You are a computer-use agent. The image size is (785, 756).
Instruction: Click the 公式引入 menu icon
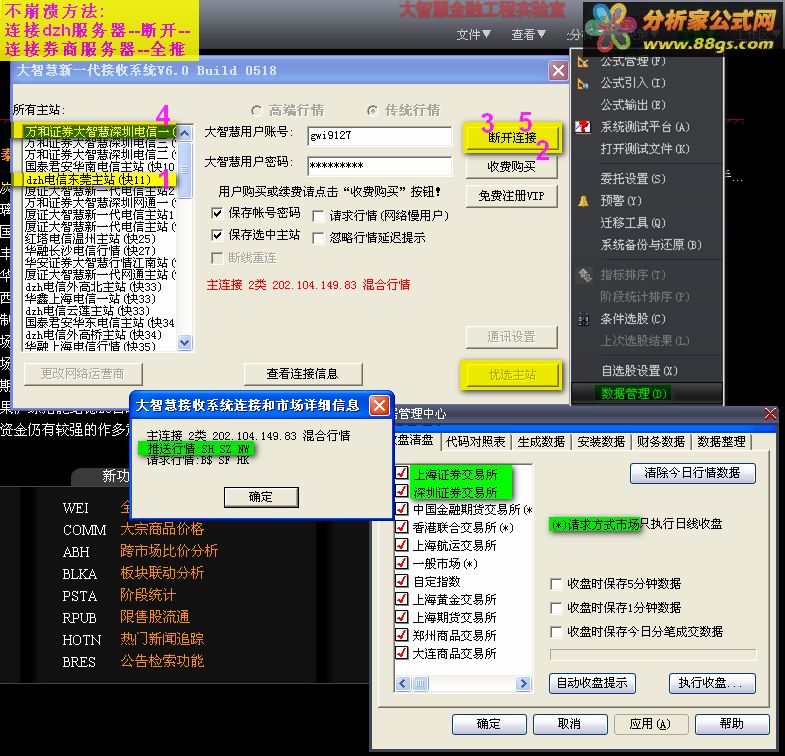click(583, 83)
